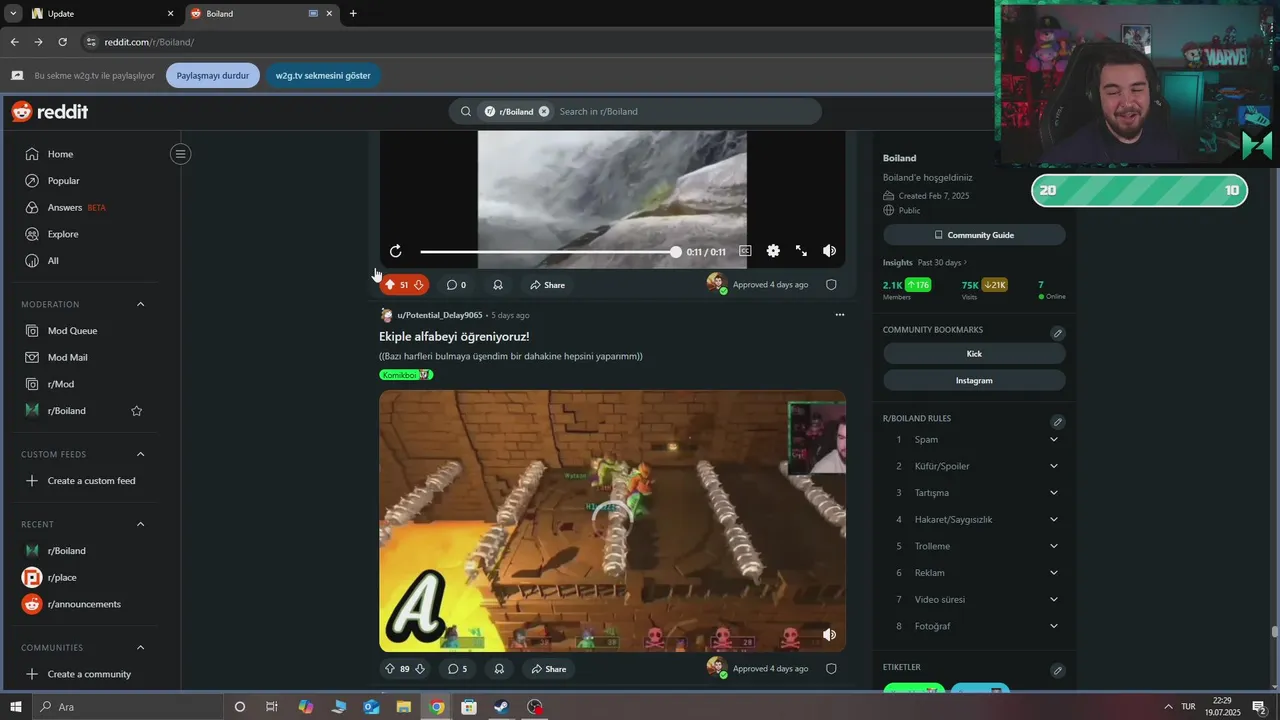Open post titled Ekiple alfabeyi öğreniyoruz!
Image resolution: width=1280 pixels, height=720 pixels.
pos(454,337)
